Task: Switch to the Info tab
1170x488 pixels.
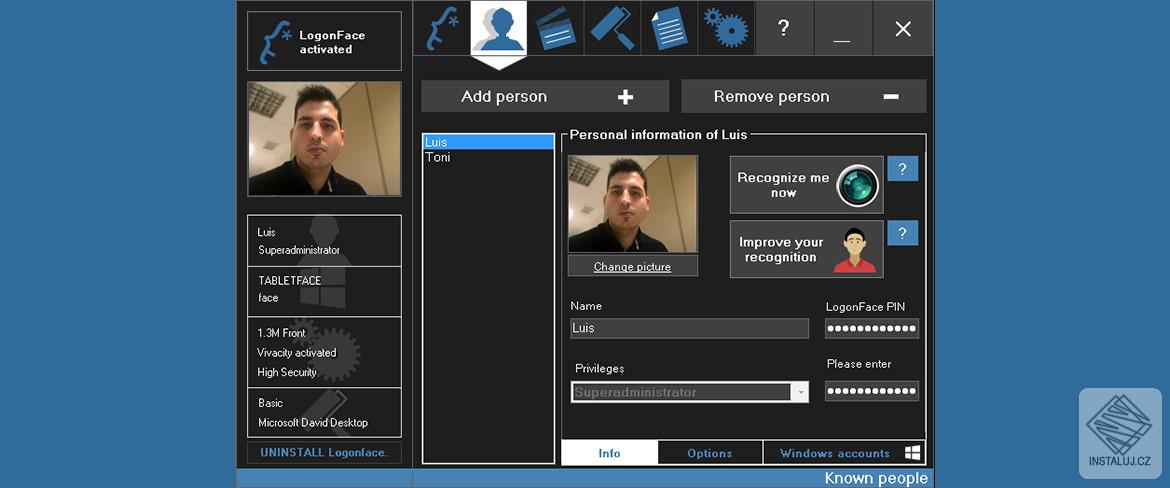Action: click(x=610, y=453)
